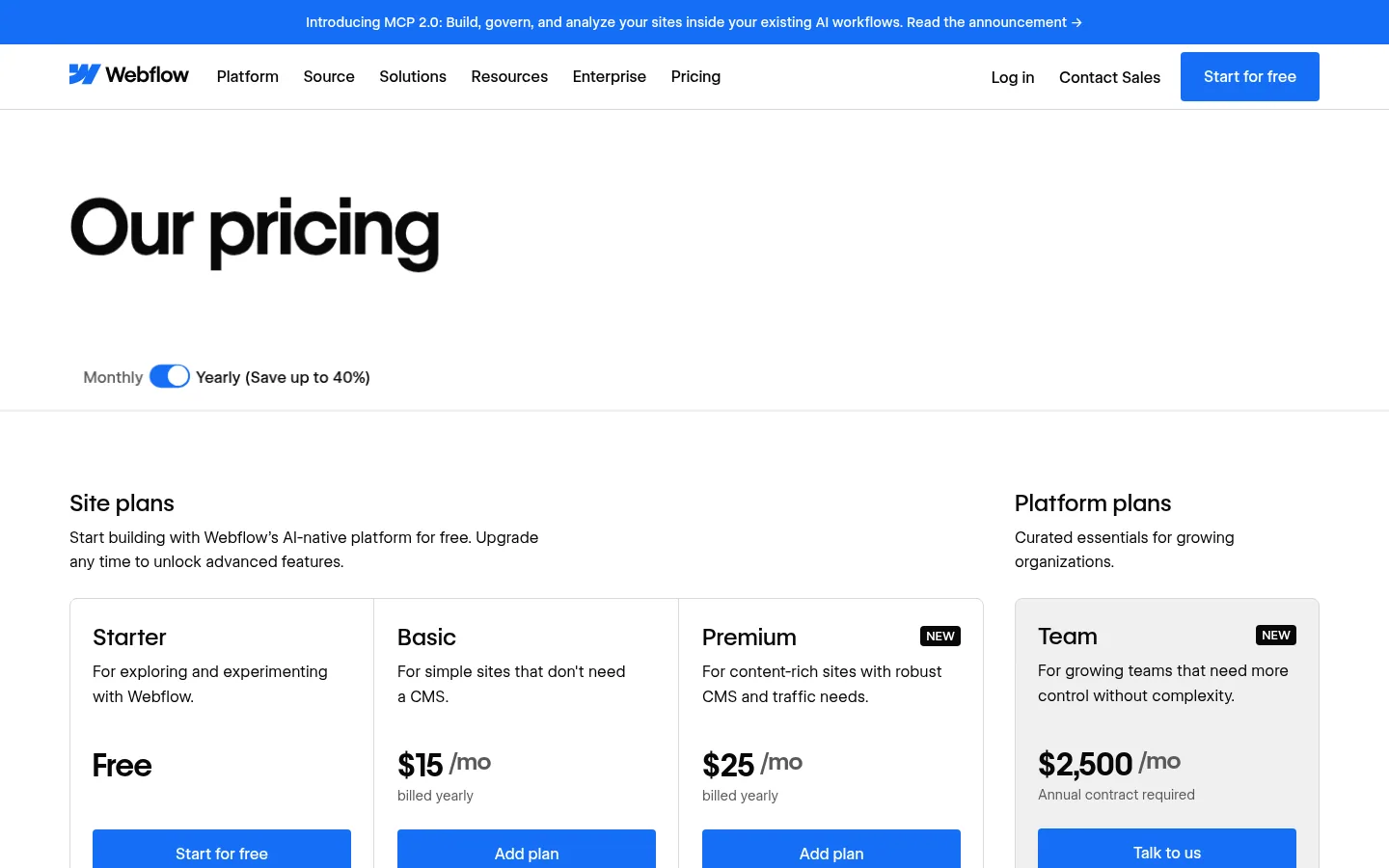Go to the Enterprise page

point(610,76)
